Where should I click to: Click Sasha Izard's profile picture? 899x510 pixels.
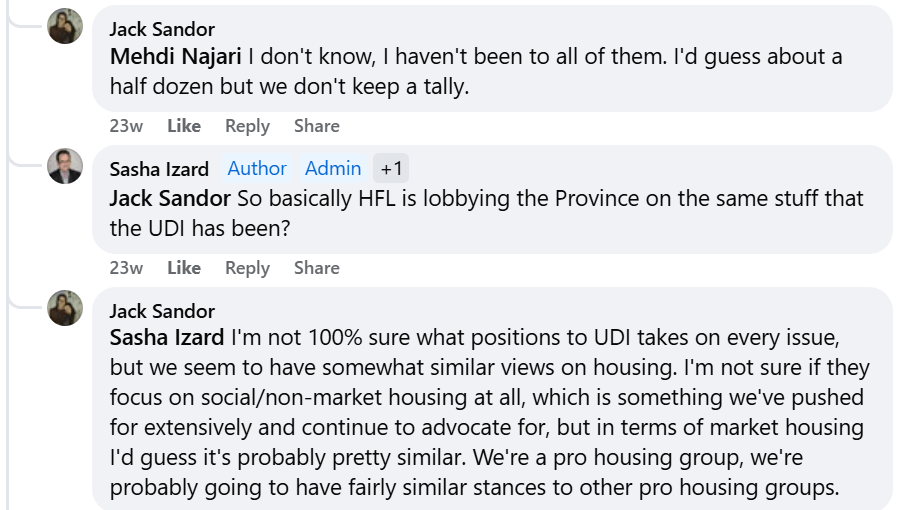coord(65,166)
